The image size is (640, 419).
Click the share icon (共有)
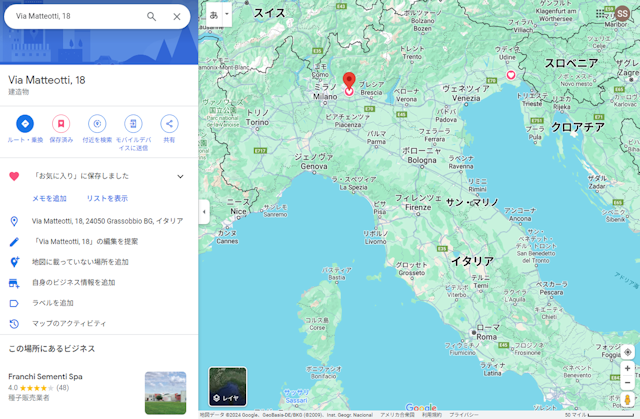click(169, 124)
